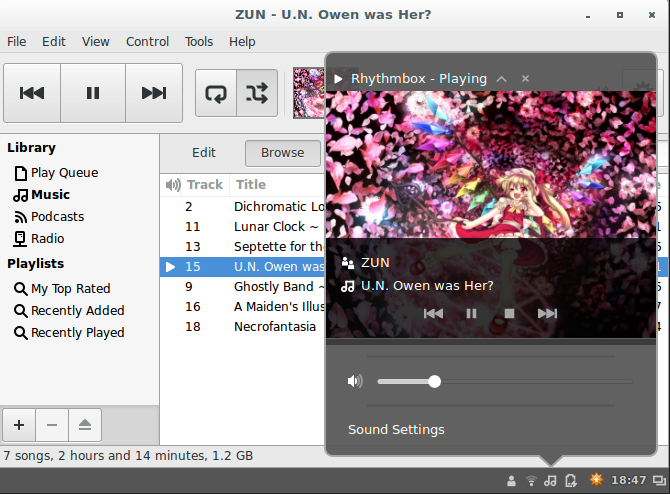Click the add playlist plus button
Screen dimensions: 670x494
click(x=19, y=425)
